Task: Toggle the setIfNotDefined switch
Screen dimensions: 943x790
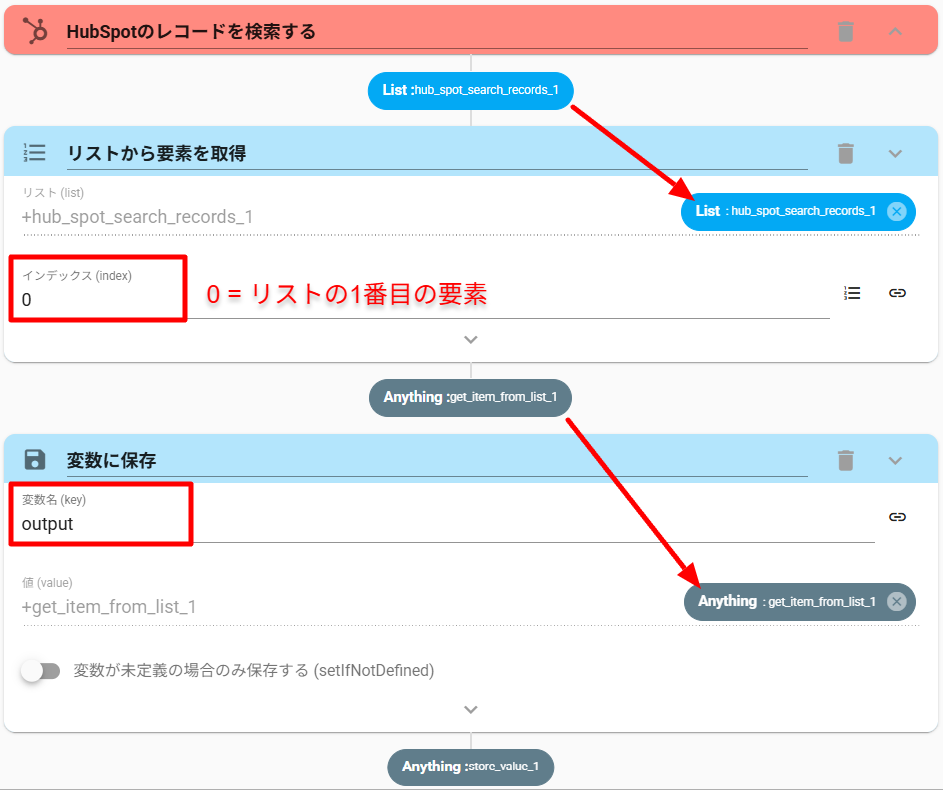Action: pos(41,671)
